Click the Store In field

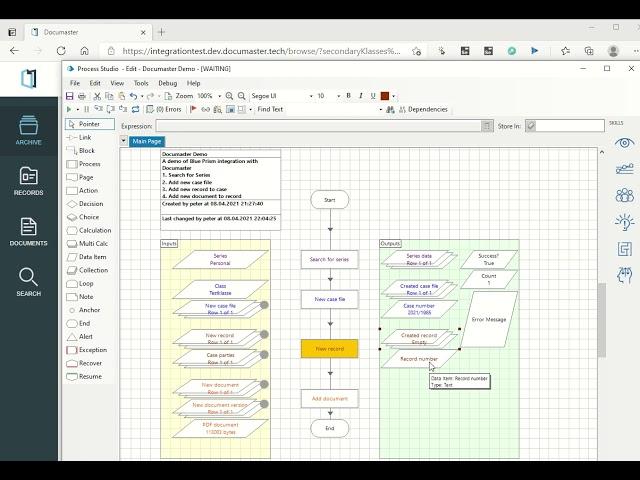pos(569,126)
